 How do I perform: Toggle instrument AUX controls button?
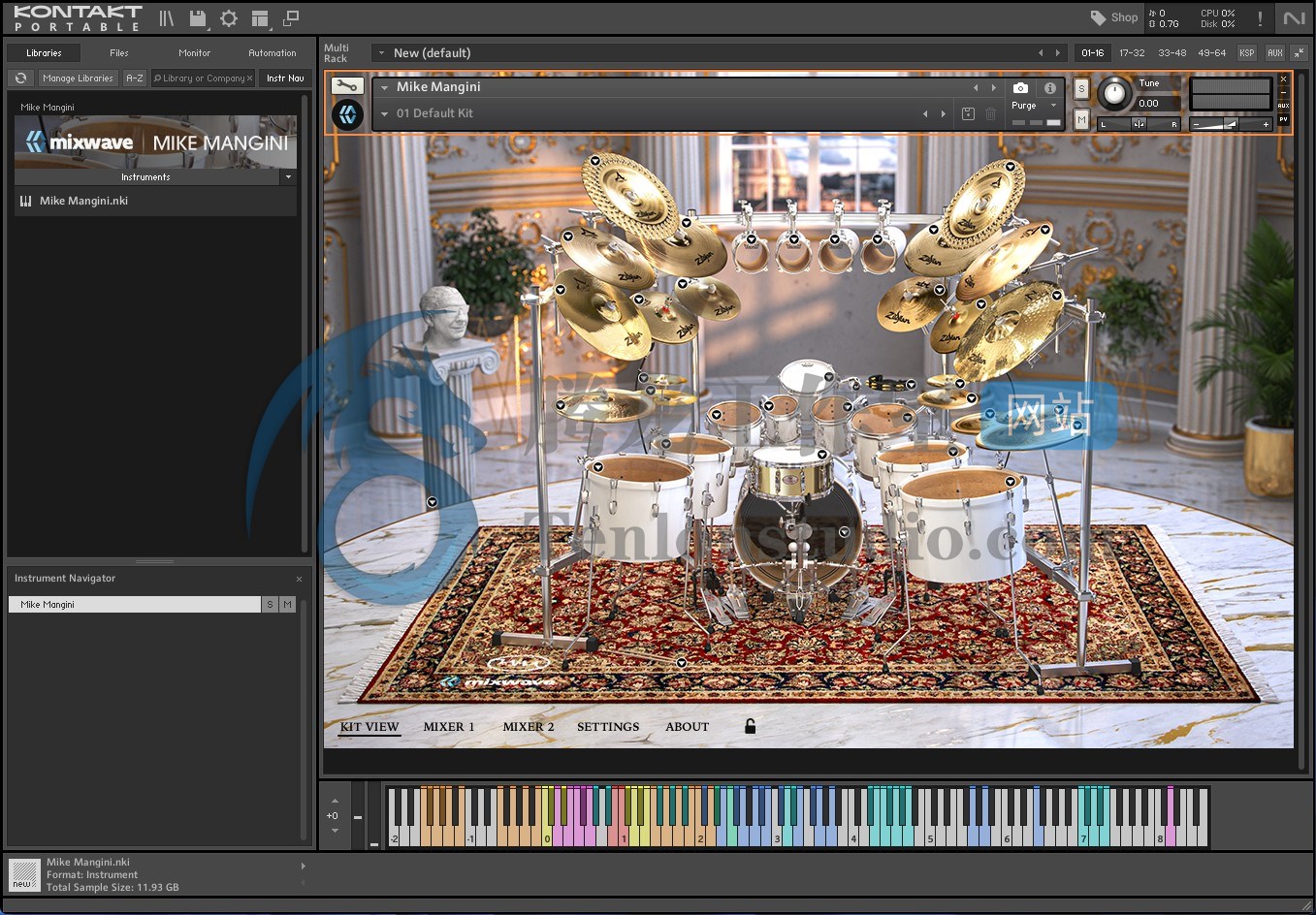pyautogui.click(x=1283, y=106)
